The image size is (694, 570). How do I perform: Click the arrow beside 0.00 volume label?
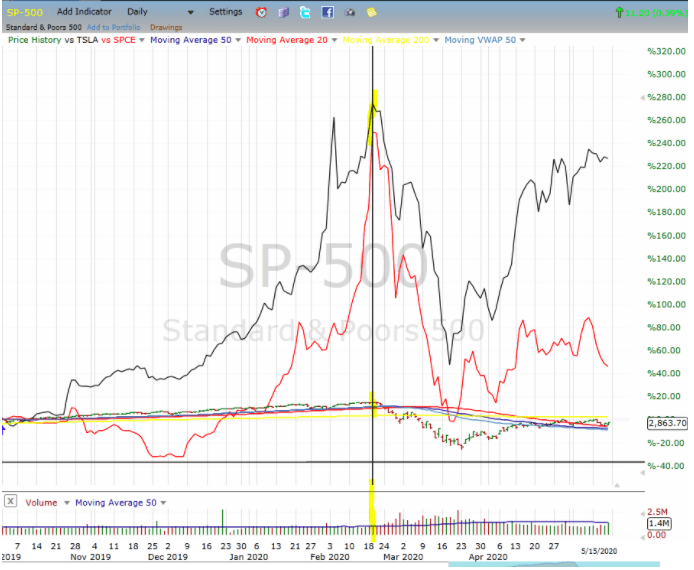tap(642, 537)
